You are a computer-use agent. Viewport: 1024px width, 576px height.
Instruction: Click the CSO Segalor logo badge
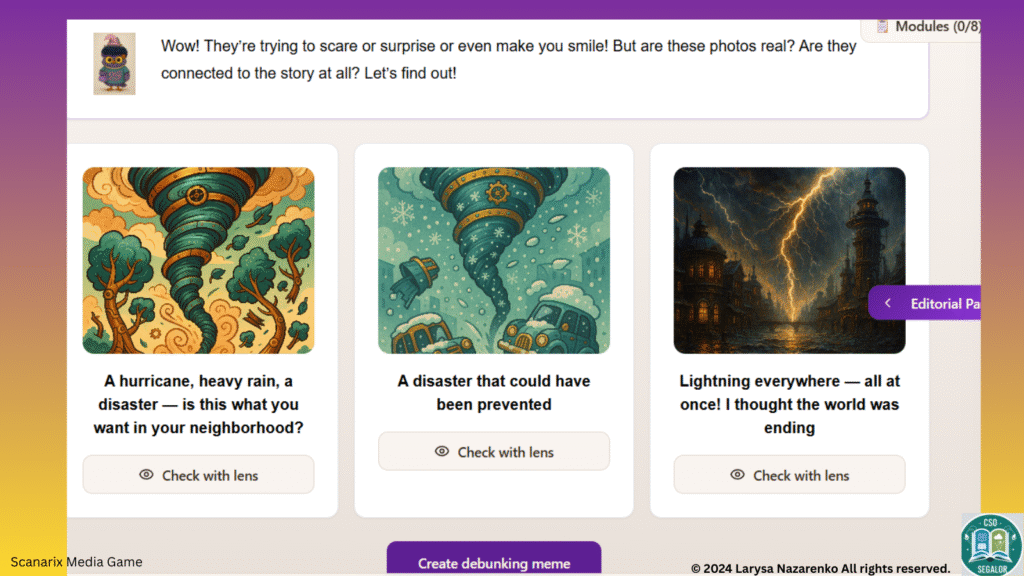pos(990,544)
